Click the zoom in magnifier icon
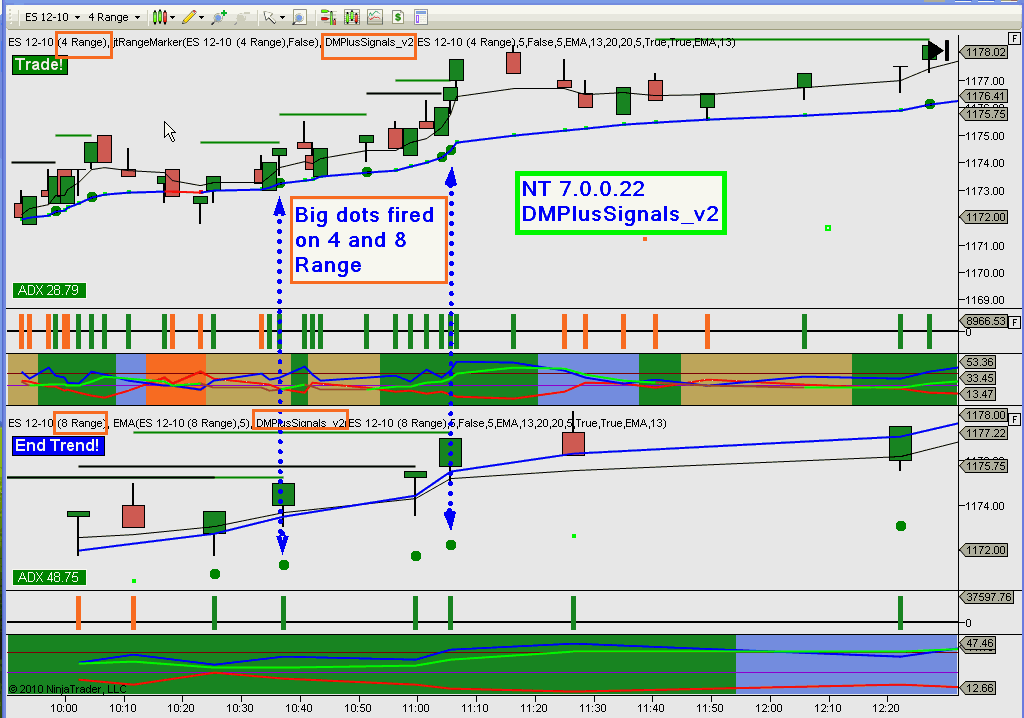The width and height of the screenshot is (1024, 718). coord(219,17)
